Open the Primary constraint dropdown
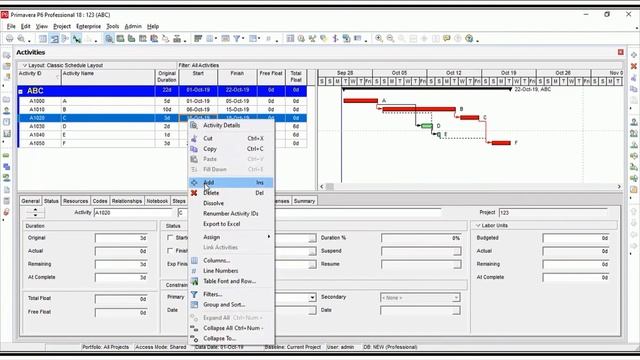This screenshot has width=640, height=360. [312, 298]
